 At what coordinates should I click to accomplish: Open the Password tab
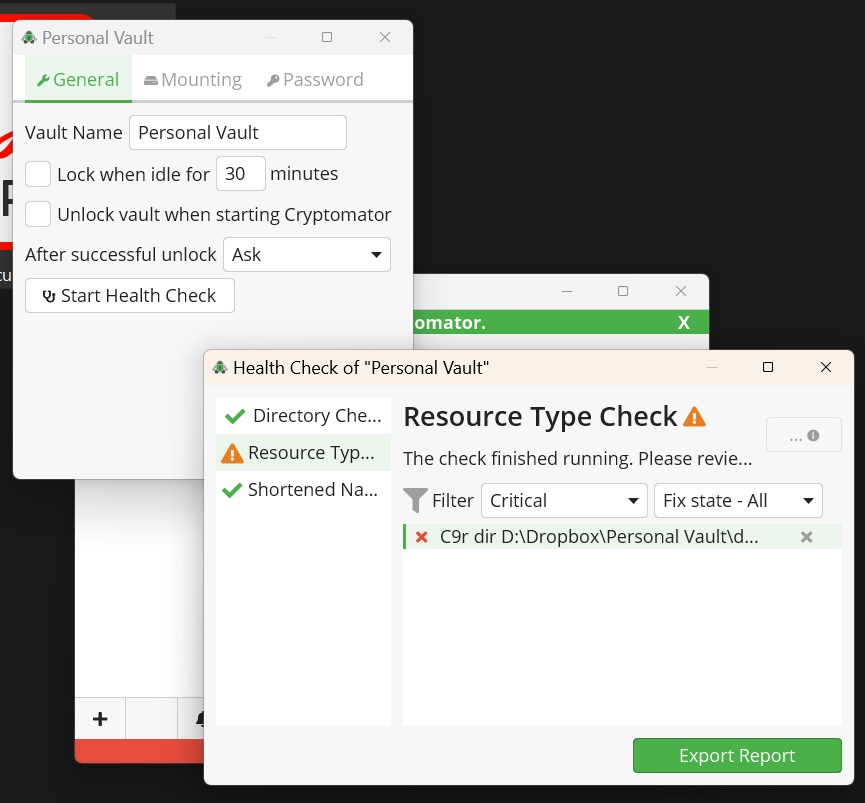click(315, 80)
